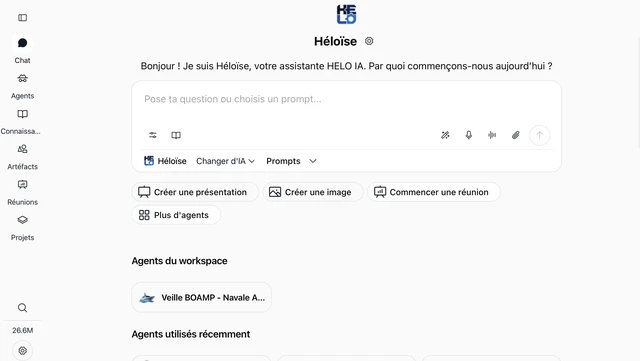Screen dimensions: 640x361
Task: Open knowledge base book icon in prompt box
Action: 176,135
